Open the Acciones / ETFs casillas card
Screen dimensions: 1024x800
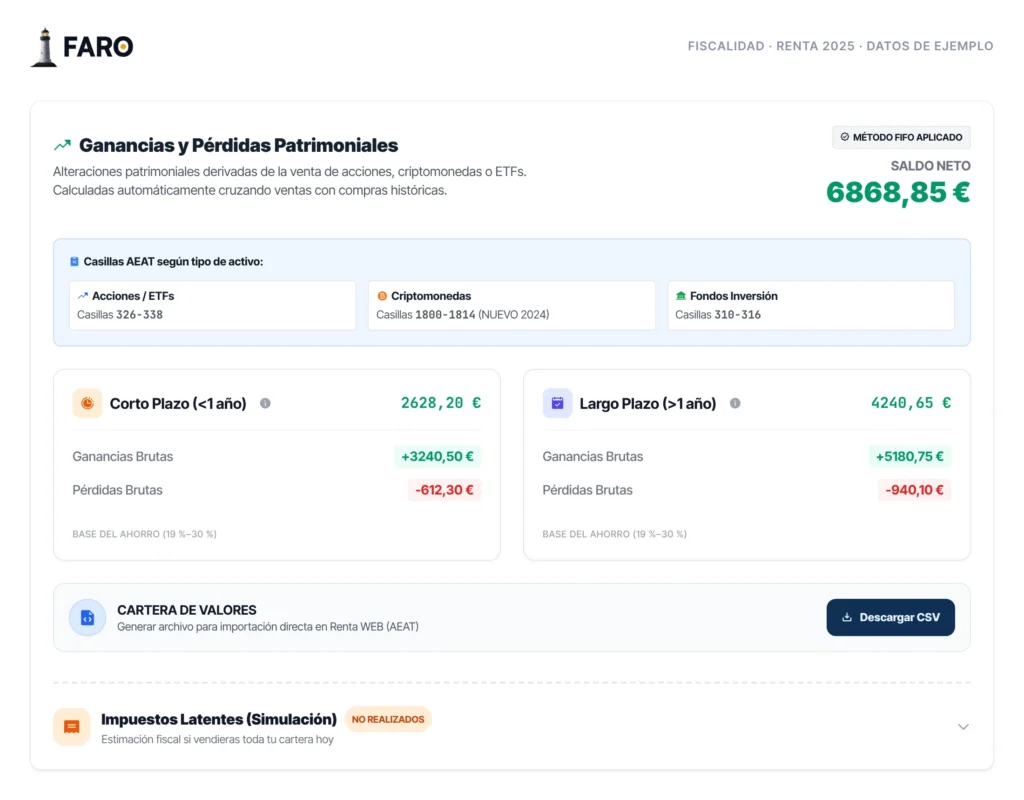pos(213,305)
